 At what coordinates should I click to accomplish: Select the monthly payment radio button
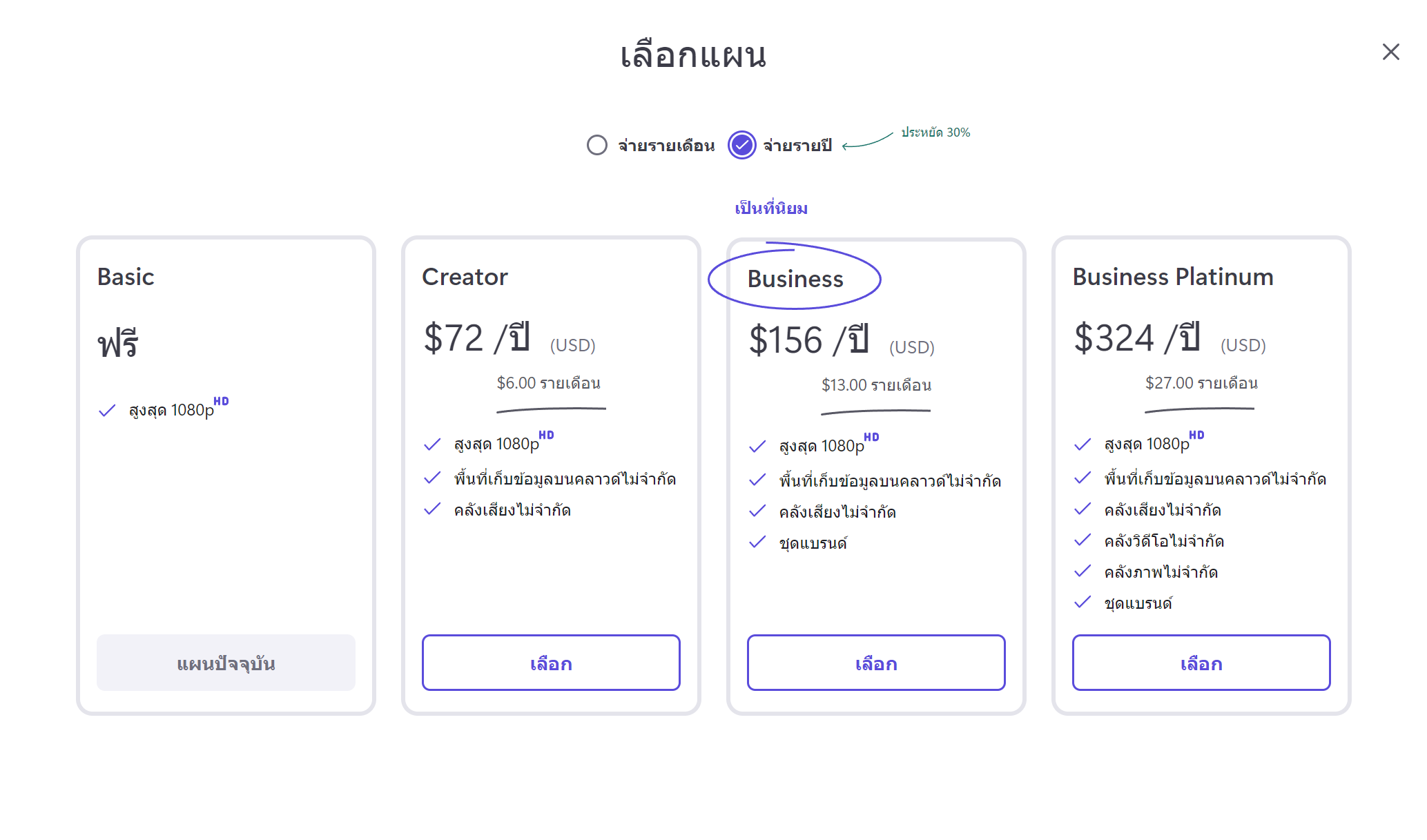[597, 145]
